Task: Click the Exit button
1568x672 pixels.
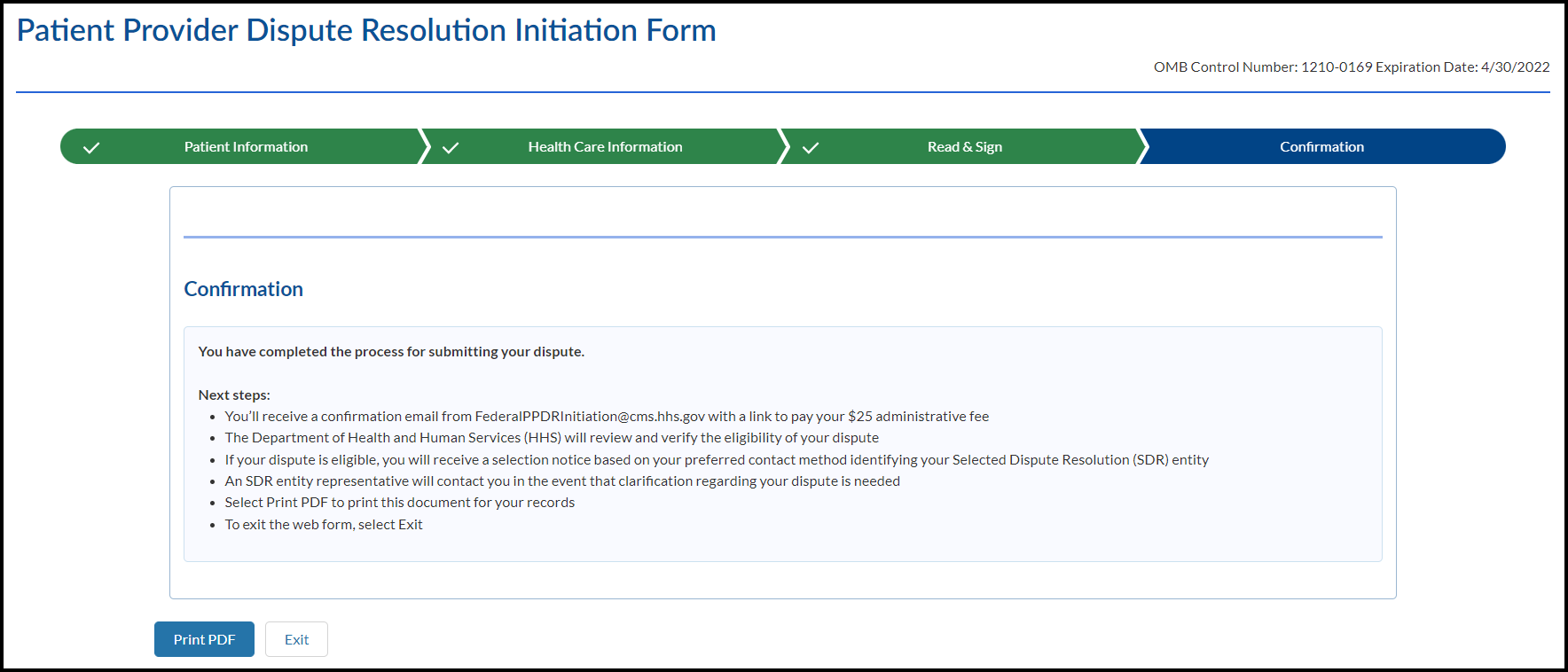Action: point(296,639)
